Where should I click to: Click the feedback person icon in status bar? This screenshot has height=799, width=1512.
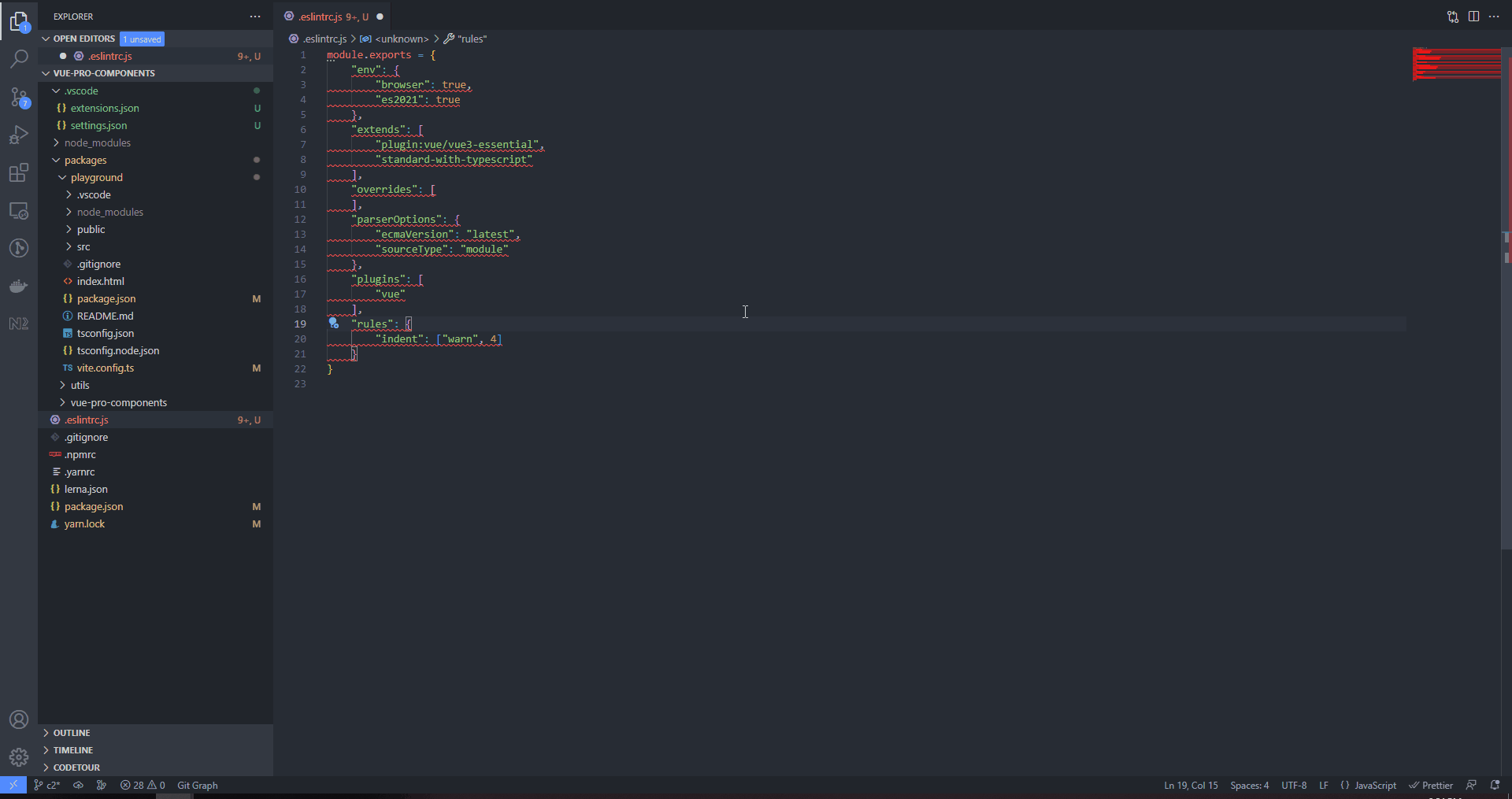click(1471, 785)
